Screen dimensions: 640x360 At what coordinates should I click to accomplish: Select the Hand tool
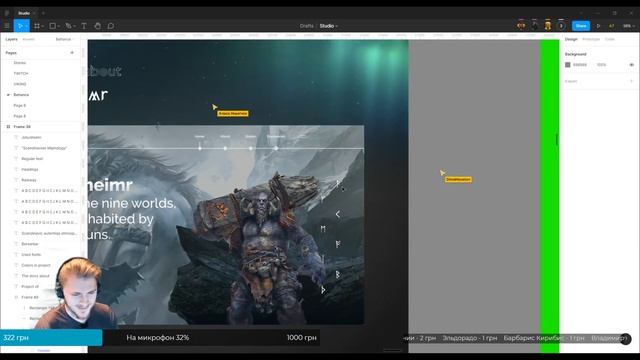point(97,26)
